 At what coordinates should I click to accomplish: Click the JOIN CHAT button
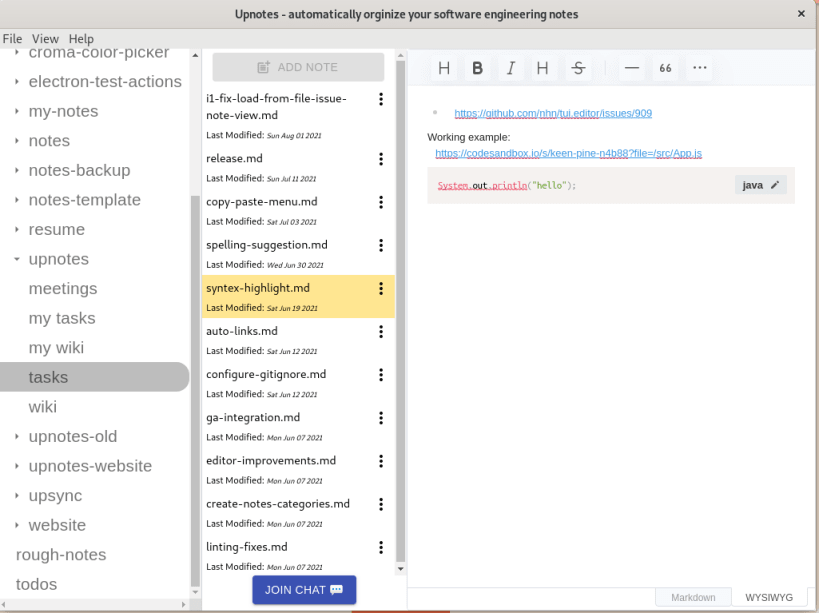pyautogui.click(x=304, y=590)
